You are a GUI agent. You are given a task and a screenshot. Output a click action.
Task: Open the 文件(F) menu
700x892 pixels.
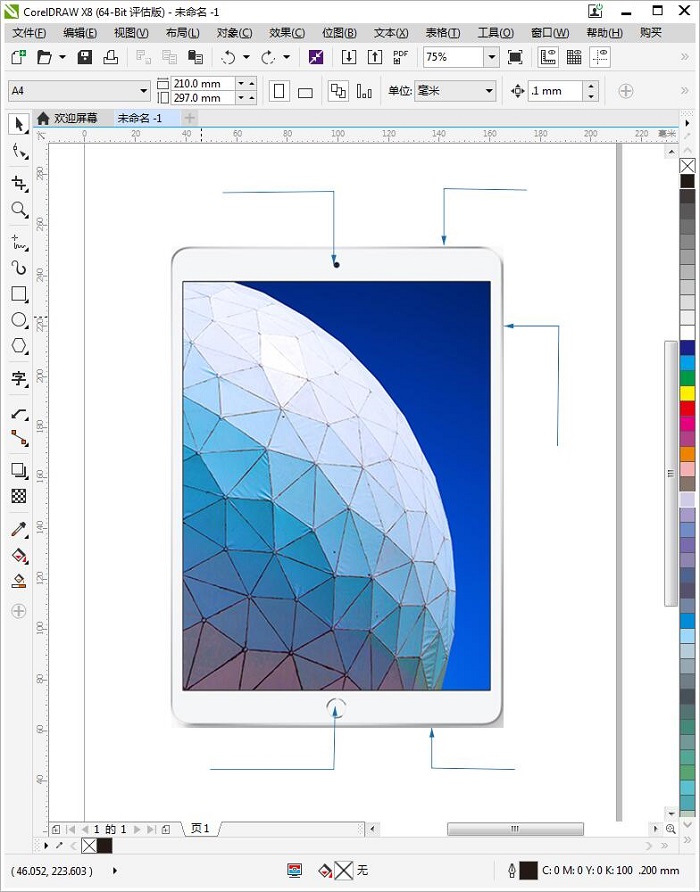point(30,33)
